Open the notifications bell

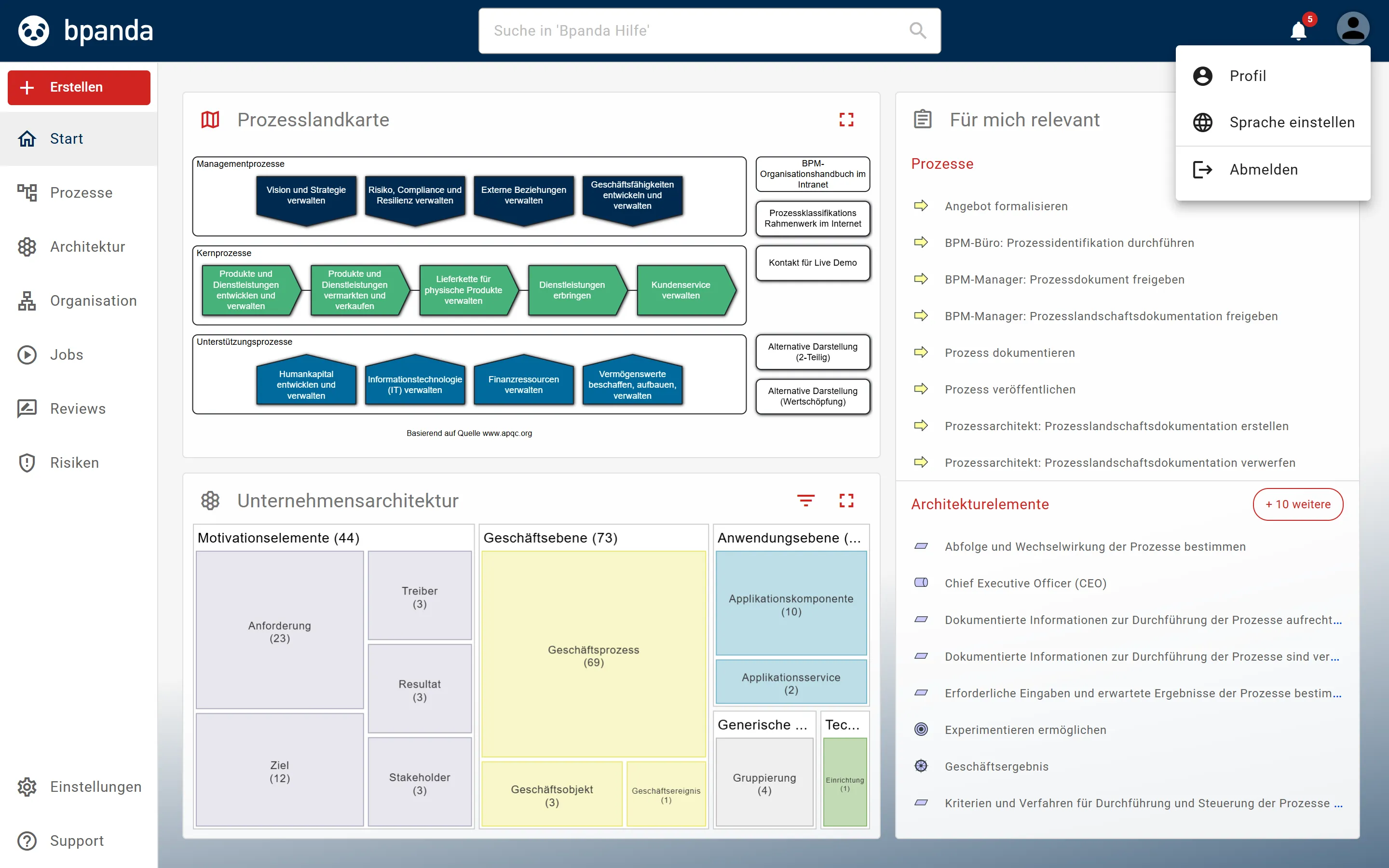(1298, 30)
